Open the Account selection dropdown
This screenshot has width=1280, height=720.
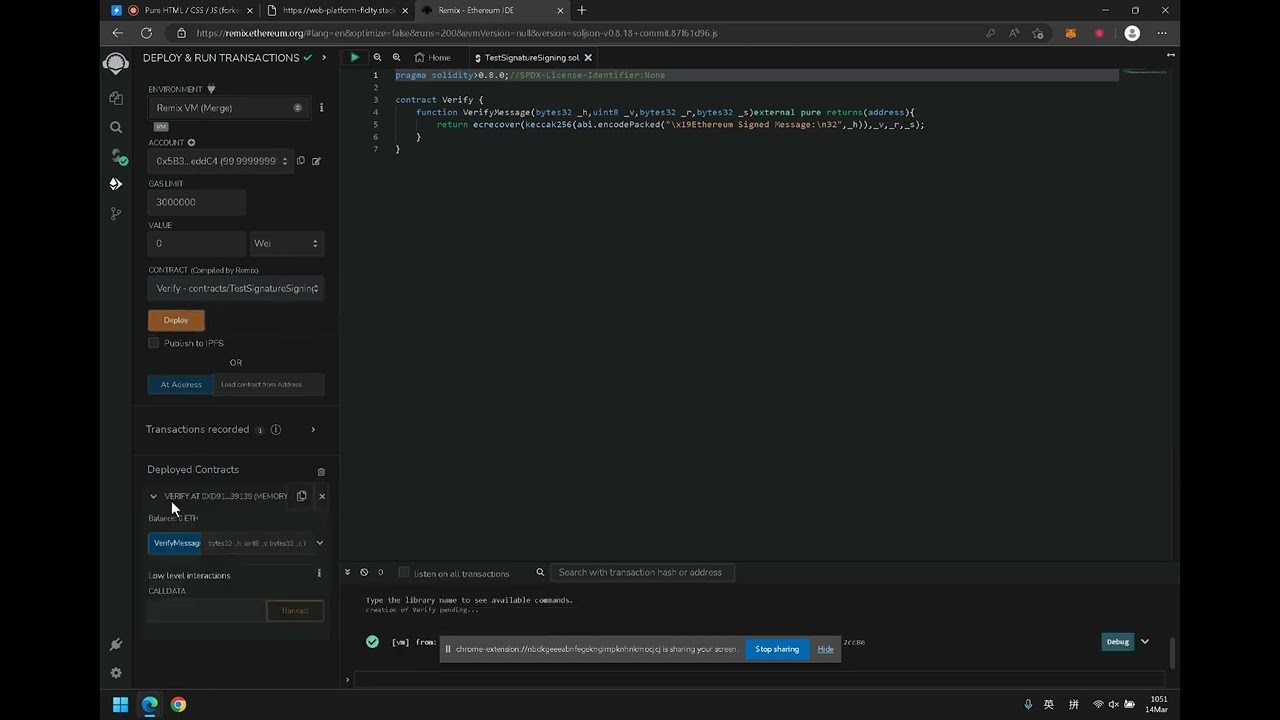click(x=220, y=161)
